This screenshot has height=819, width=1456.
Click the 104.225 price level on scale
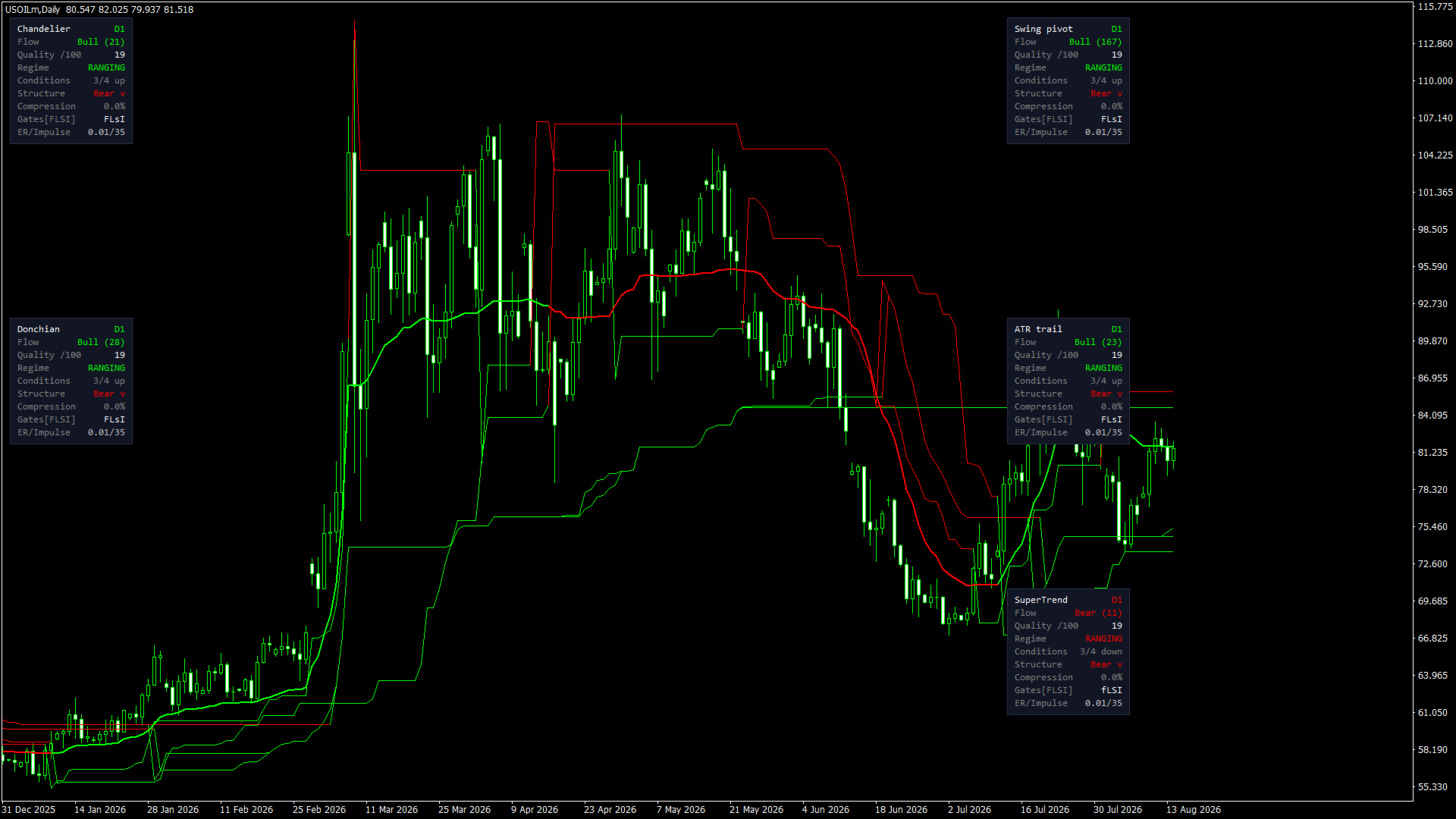point(1436,155)
